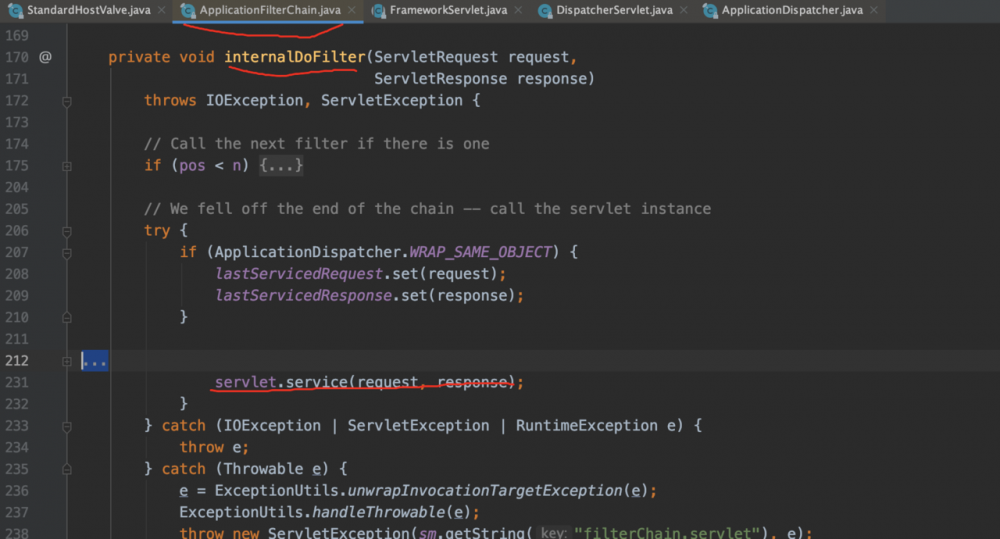
Task: Collapse the try block at line 206
Action: [67, 231]
